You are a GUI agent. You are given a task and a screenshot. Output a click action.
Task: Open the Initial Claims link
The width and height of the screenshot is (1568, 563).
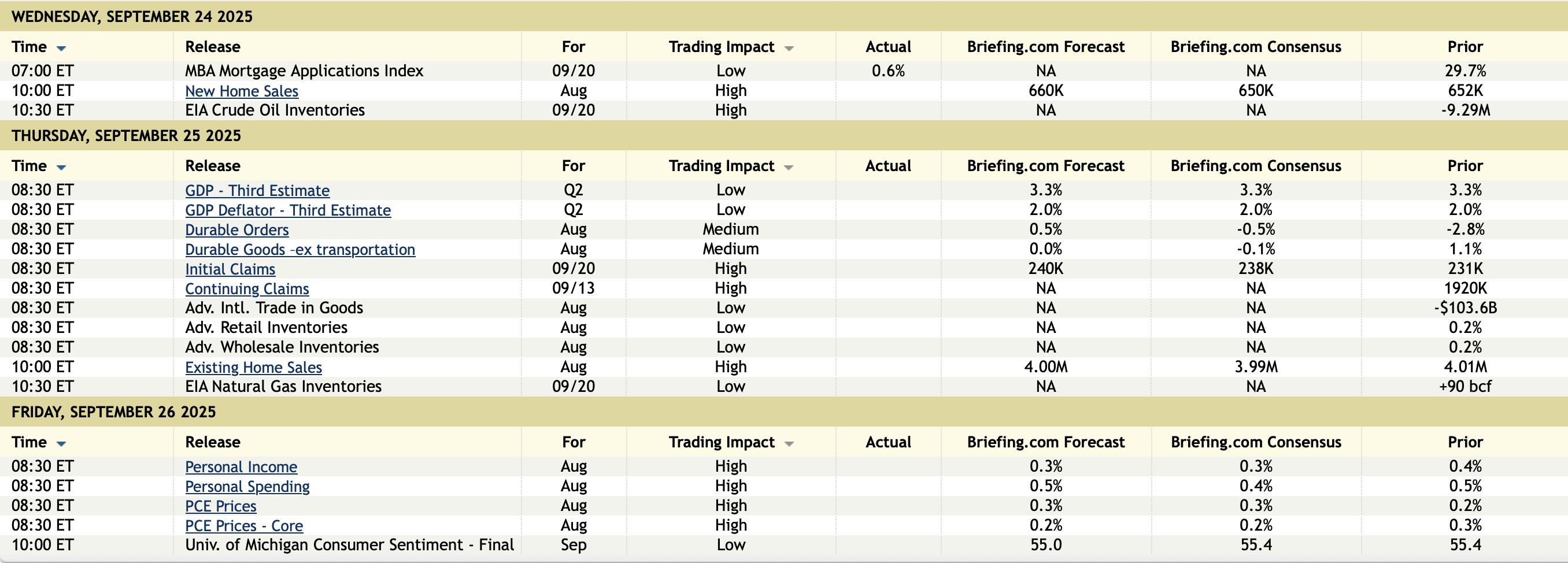(x=230, y=269)
